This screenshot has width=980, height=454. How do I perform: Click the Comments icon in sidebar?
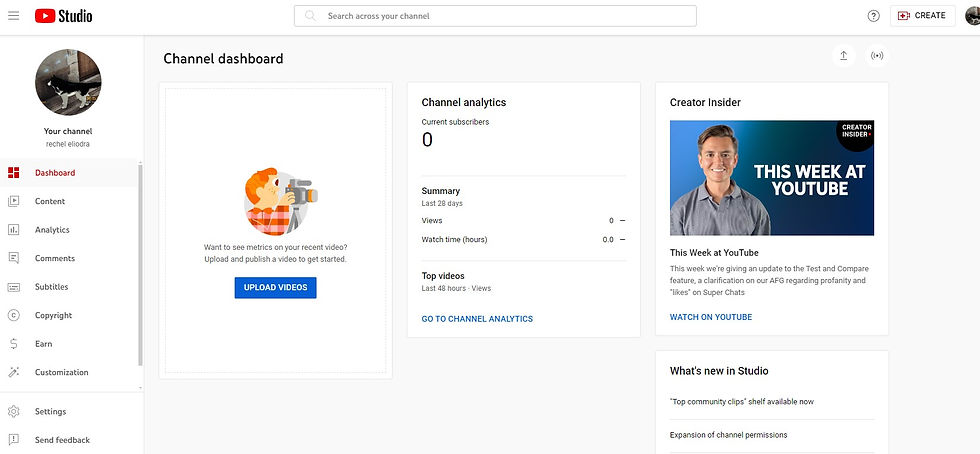point(14,258)
